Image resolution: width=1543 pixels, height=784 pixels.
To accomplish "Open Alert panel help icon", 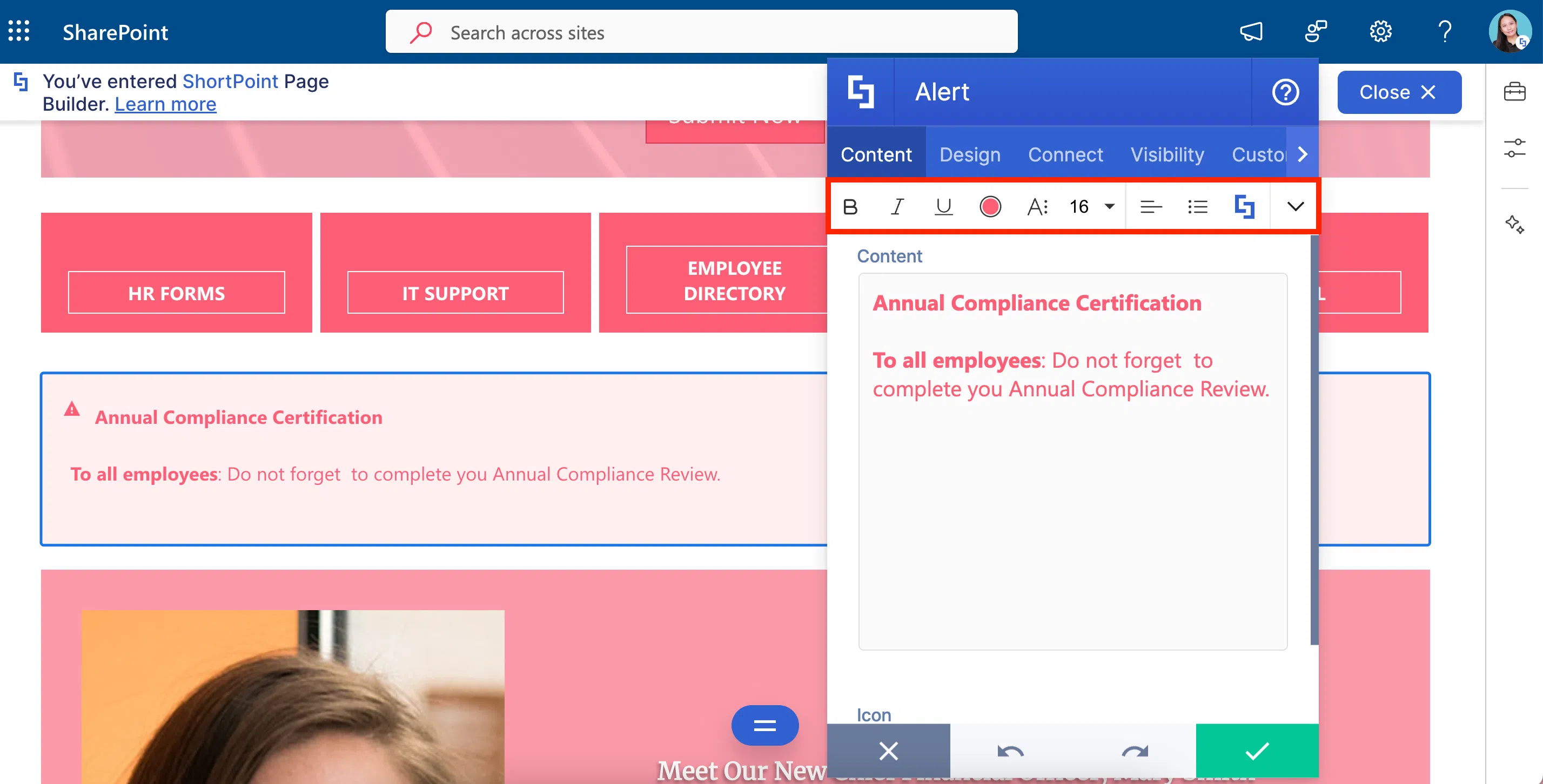I will coord(1285,92).
